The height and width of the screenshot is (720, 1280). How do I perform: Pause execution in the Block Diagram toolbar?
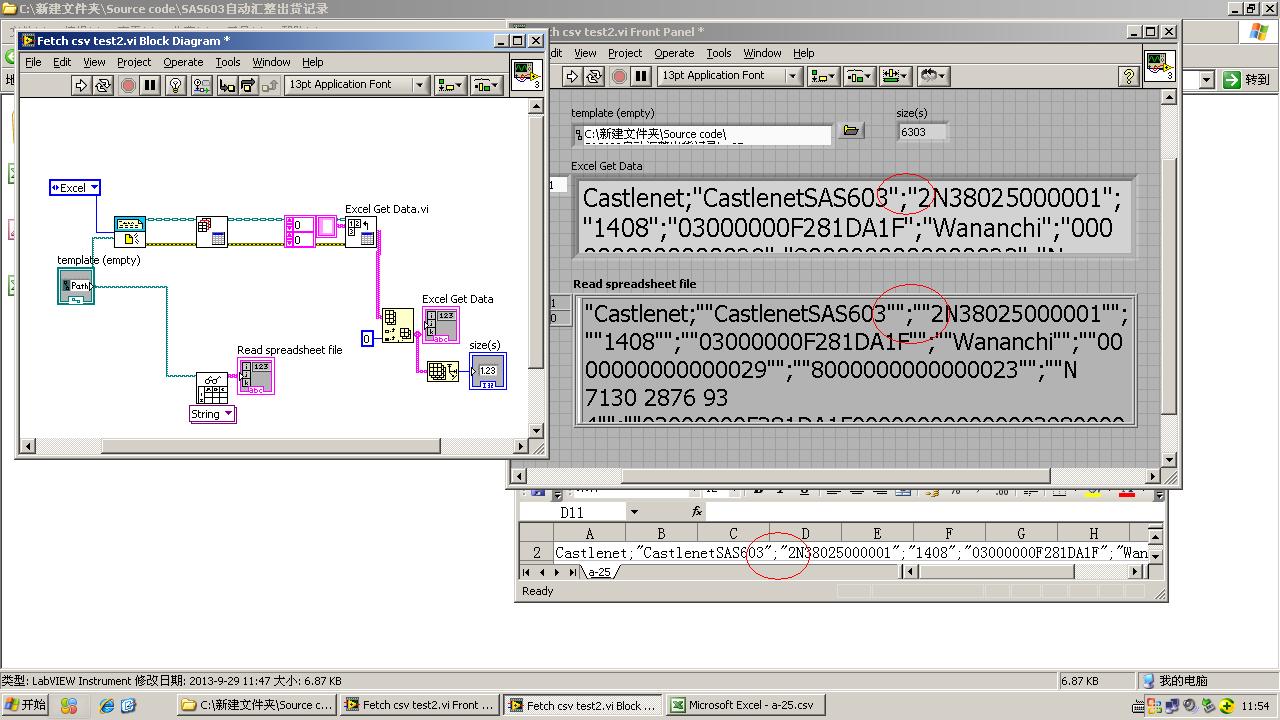[x=150, y=85]
